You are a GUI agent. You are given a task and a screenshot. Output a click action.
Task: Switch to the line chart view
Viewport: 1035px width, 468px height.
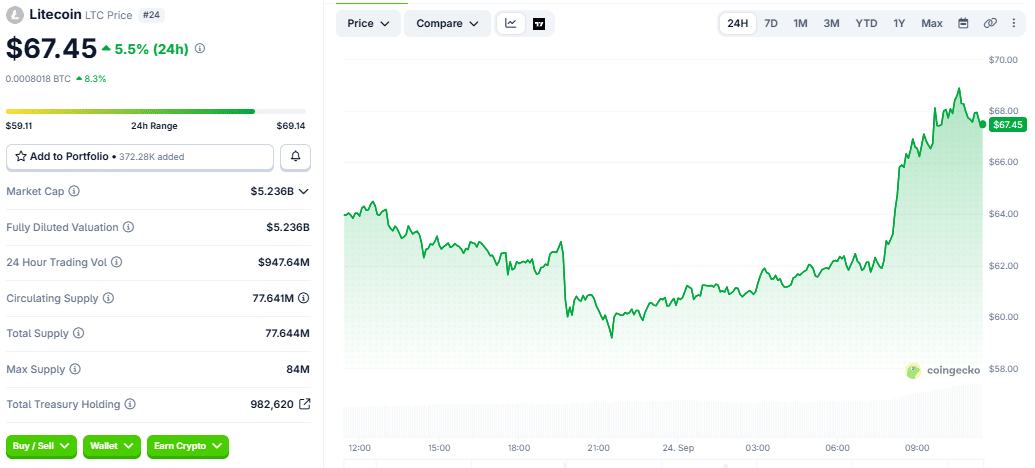tap(511, 24)
